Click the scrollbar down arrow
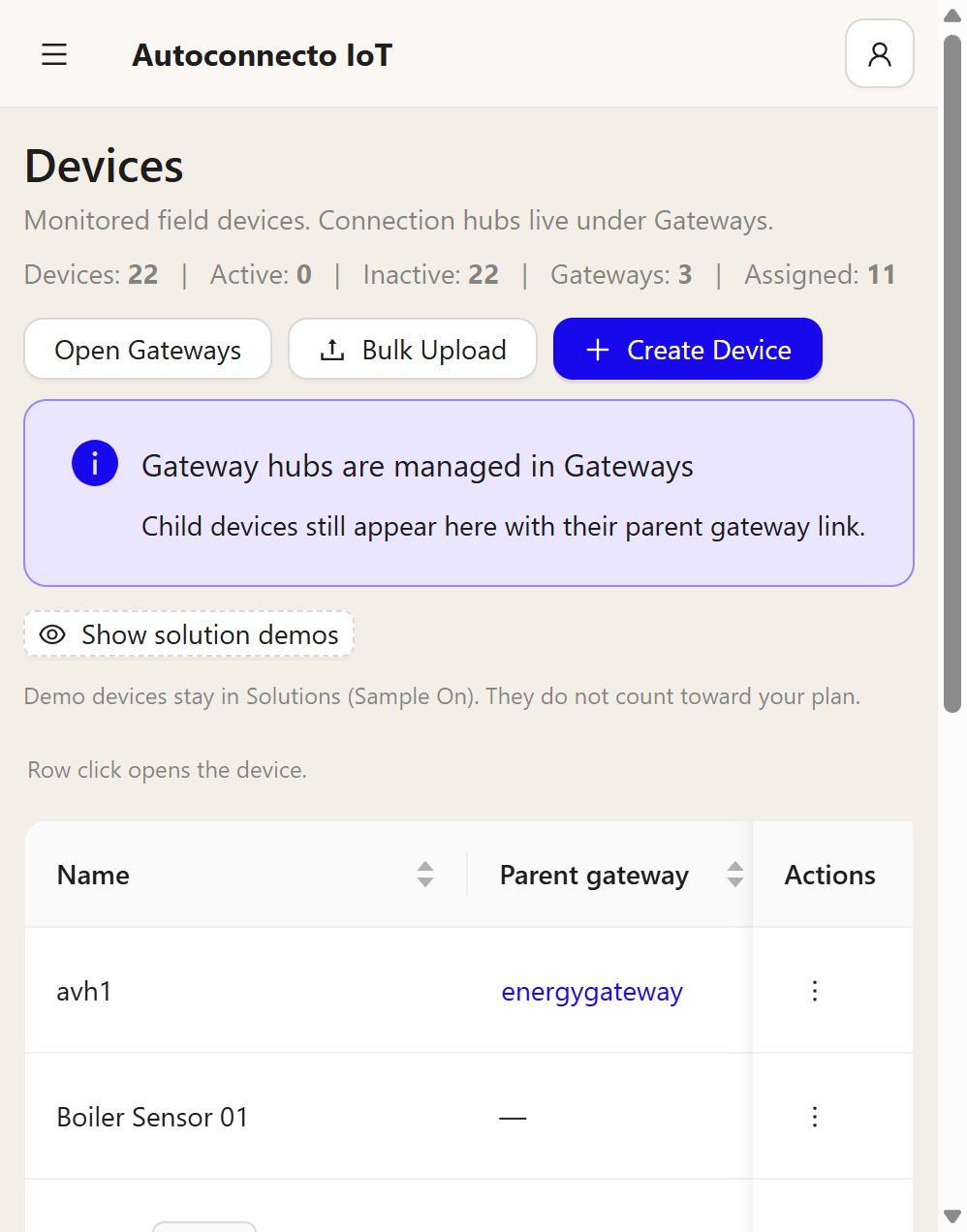 952,1217
